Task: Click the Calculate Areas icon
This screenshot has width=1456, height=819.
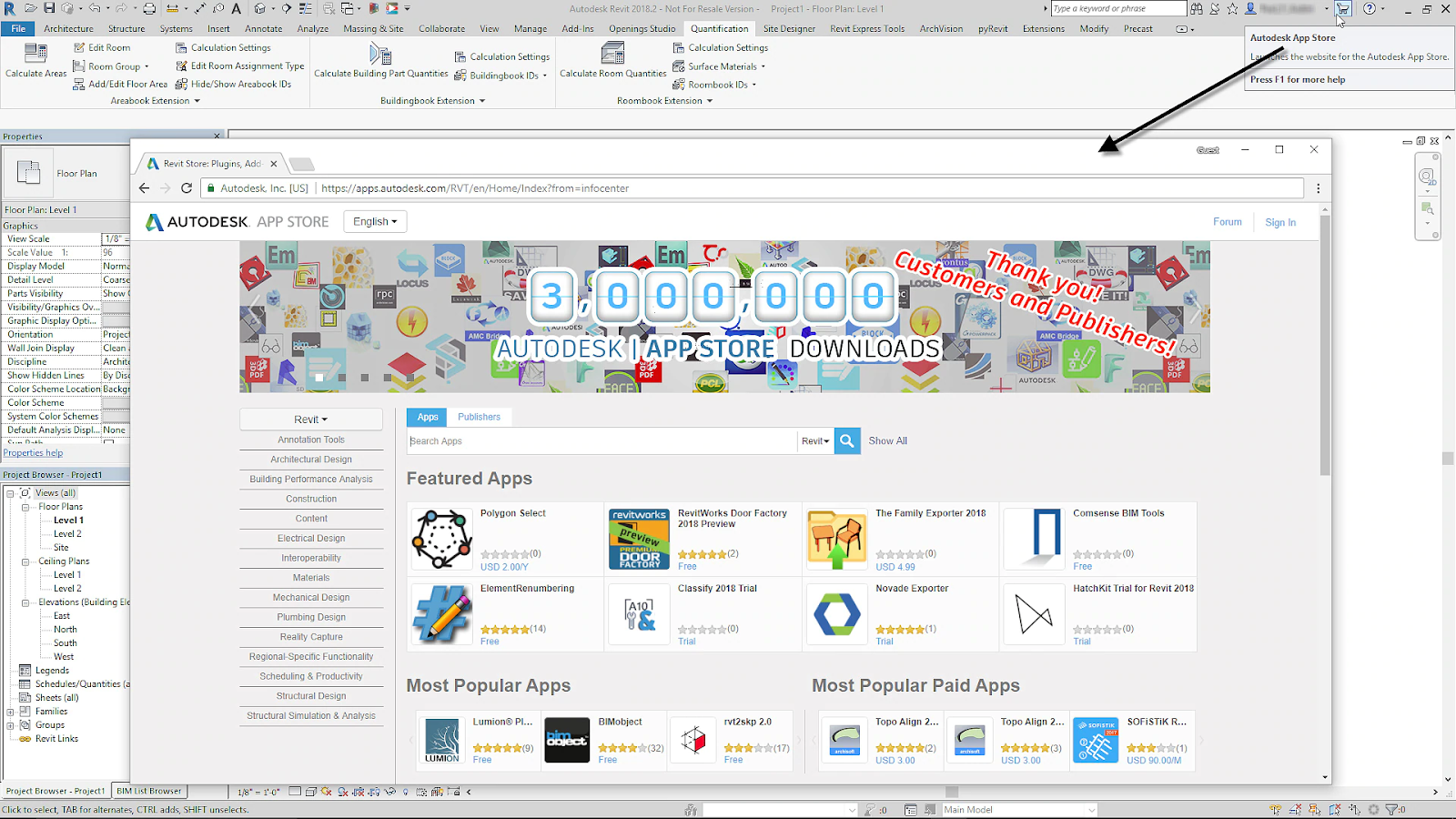Action: tap(35, 54)
